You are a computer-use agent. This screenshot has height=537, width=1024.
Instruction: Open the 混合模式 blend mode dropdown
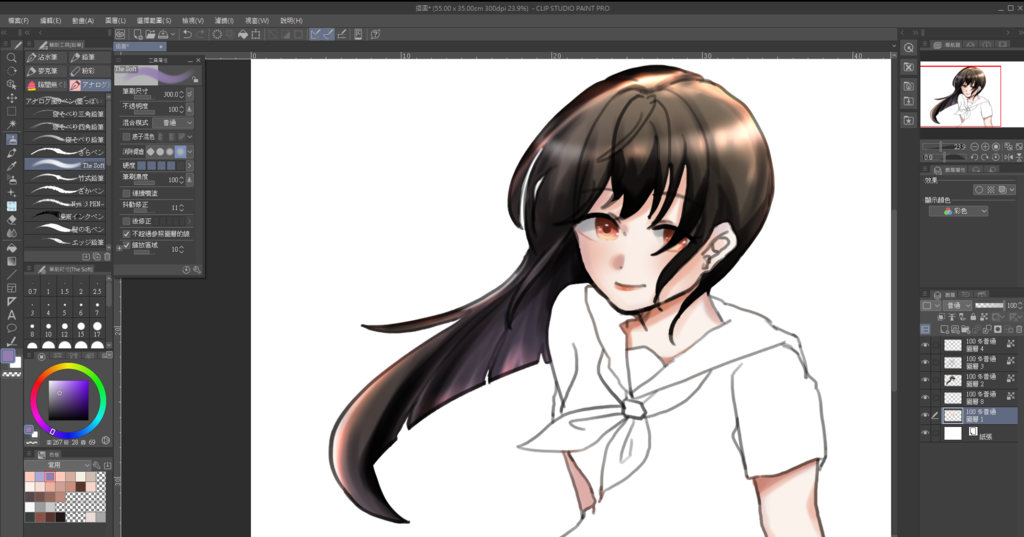[x=174, y=123]
